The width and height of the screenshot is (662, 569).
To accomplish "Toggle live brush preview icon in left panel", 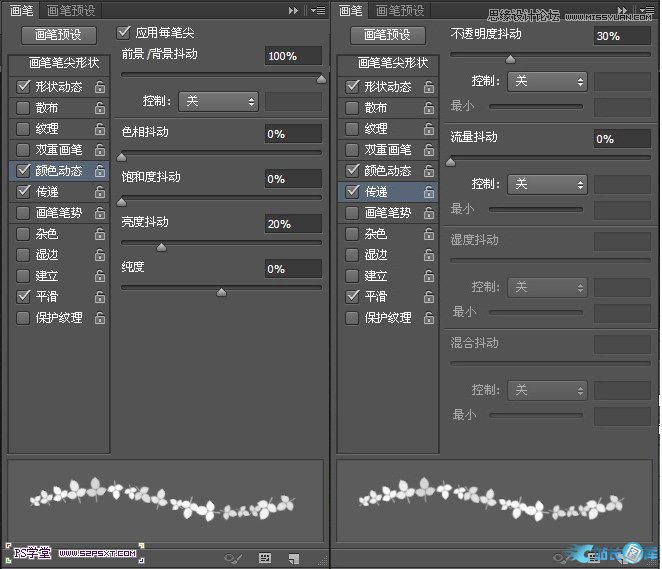I will click(x=235, y=557).
